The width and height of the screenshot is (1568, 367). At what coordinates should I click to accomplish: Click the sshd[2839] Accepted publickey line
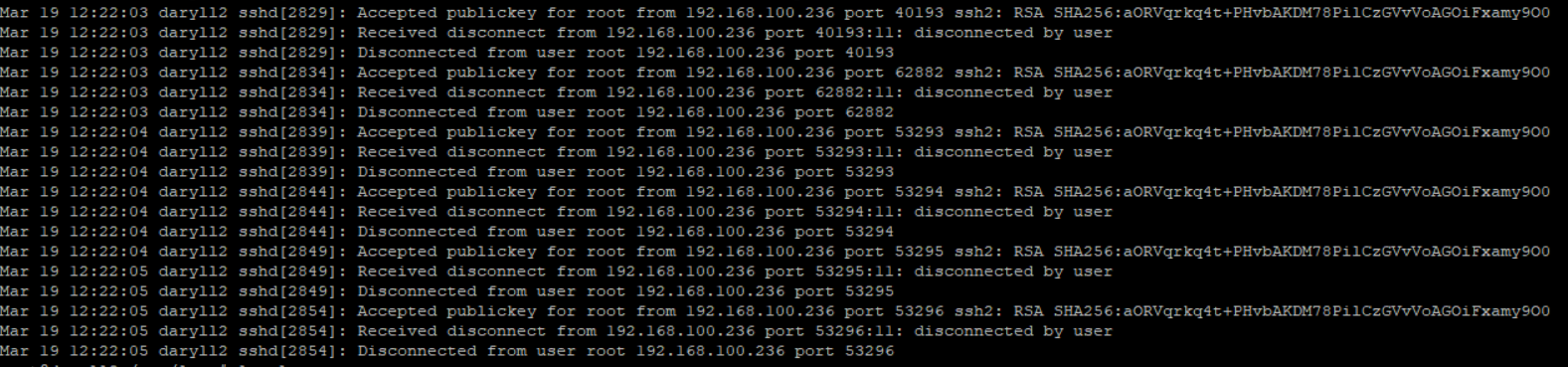click(776, 132)
